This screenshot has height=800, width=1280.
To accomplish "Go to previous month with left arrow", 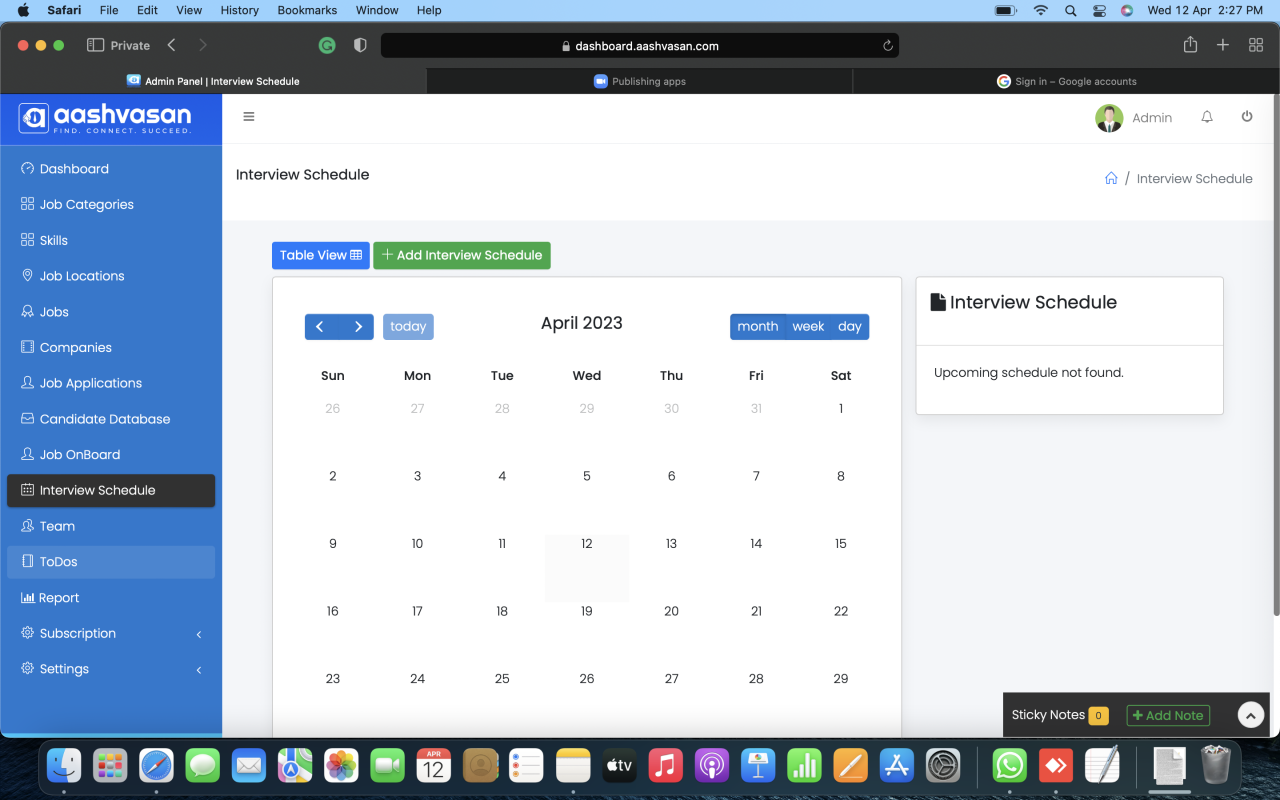I will (320, 327).
